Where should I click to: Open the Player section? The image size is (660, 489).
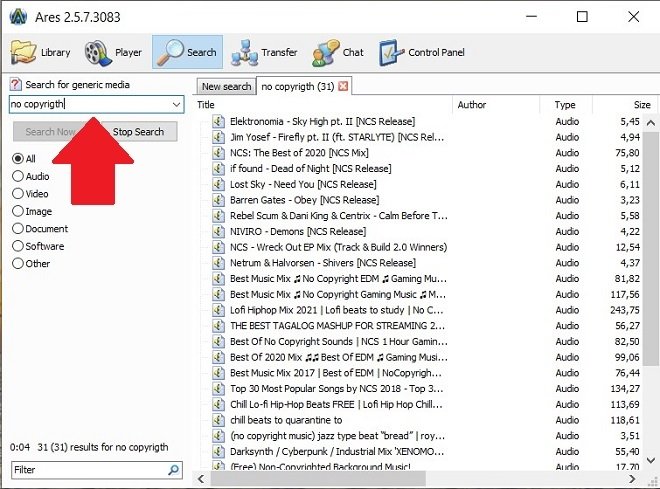[x=113, y=53]
